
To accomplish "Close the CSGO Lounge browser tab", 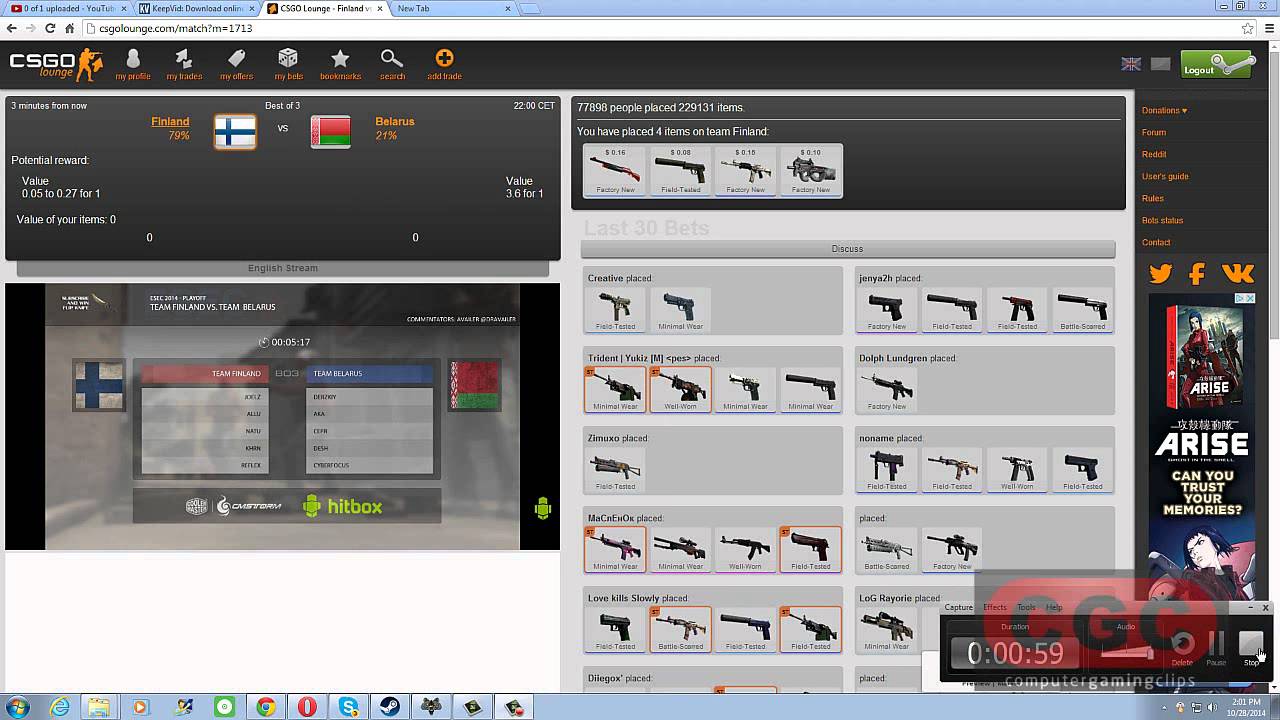I will point(378,8).
